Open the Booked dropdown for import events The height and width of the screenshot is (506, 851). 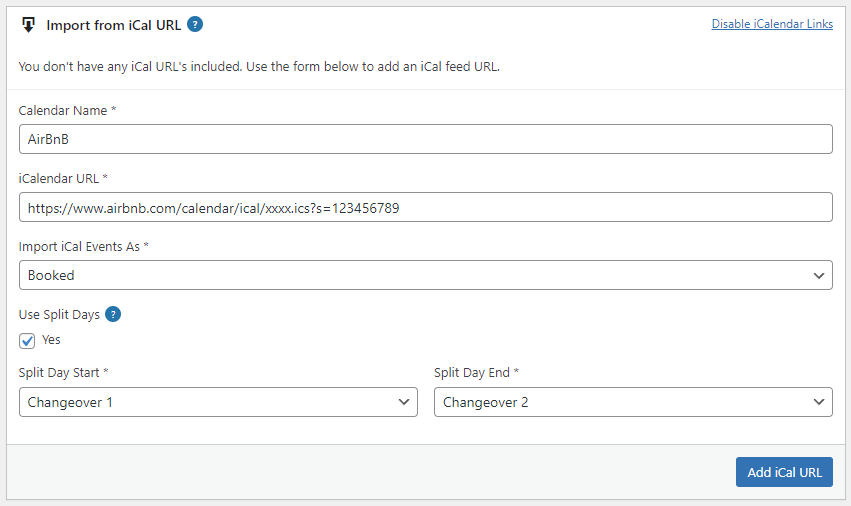pyautogui.click(x=426, y=275)
